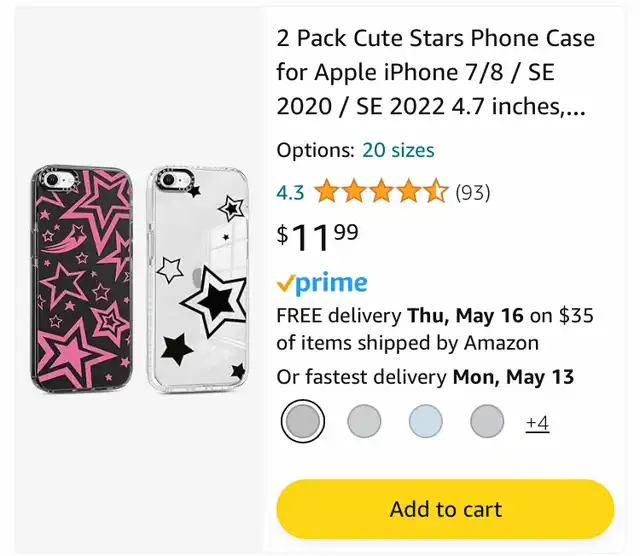
Task: Pick the fourth gray color swatch
Action: [x=487, y=421]
